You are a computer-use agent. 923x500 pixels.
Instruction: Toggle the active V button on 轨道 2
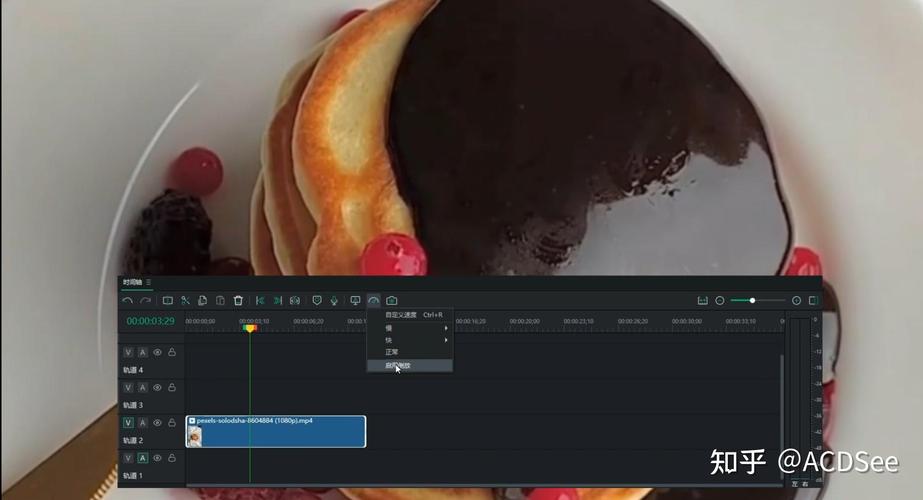pos(128,423)
